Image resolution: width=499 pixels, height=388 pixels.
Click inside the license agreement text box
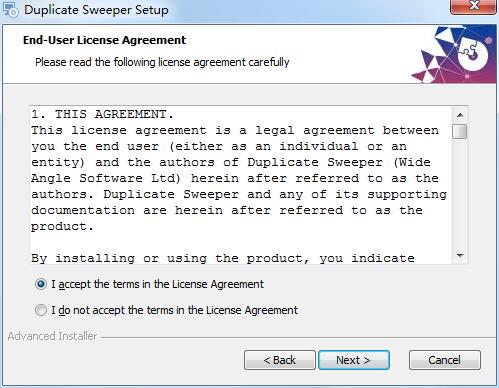click(x=241, y=185)
